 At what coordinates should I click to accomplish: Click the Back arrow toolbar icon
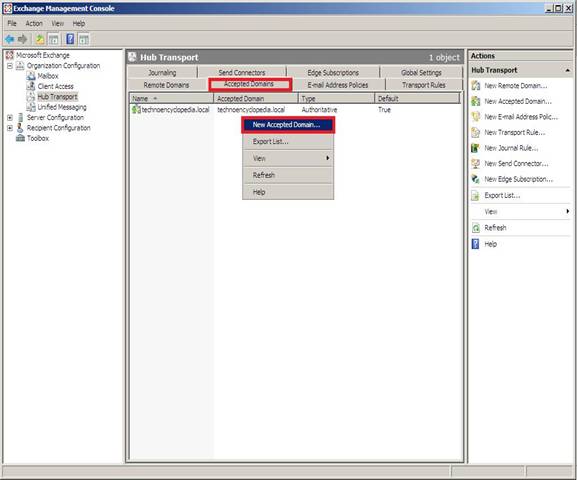coord(10,39)
